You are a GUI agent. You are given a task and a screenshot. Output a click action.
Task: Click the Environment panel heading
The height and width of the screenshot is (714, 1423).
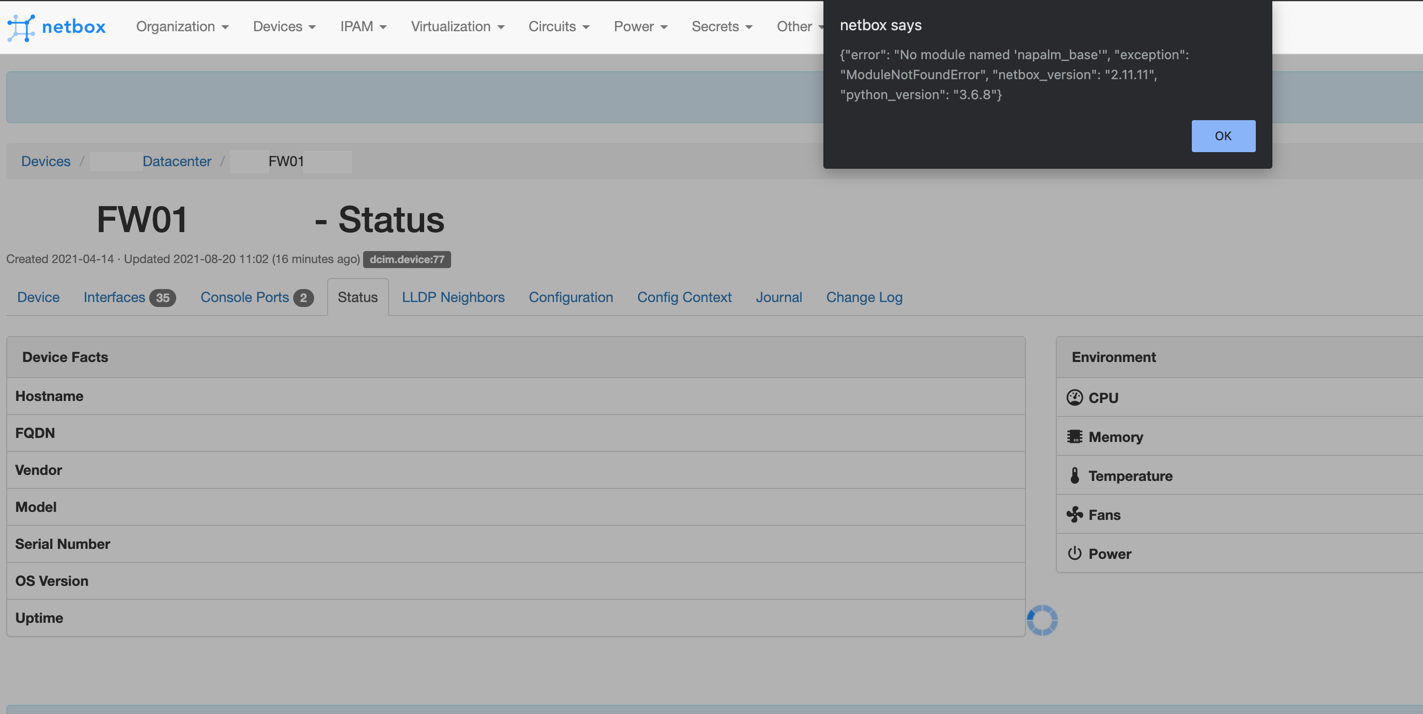(1114, 357)
